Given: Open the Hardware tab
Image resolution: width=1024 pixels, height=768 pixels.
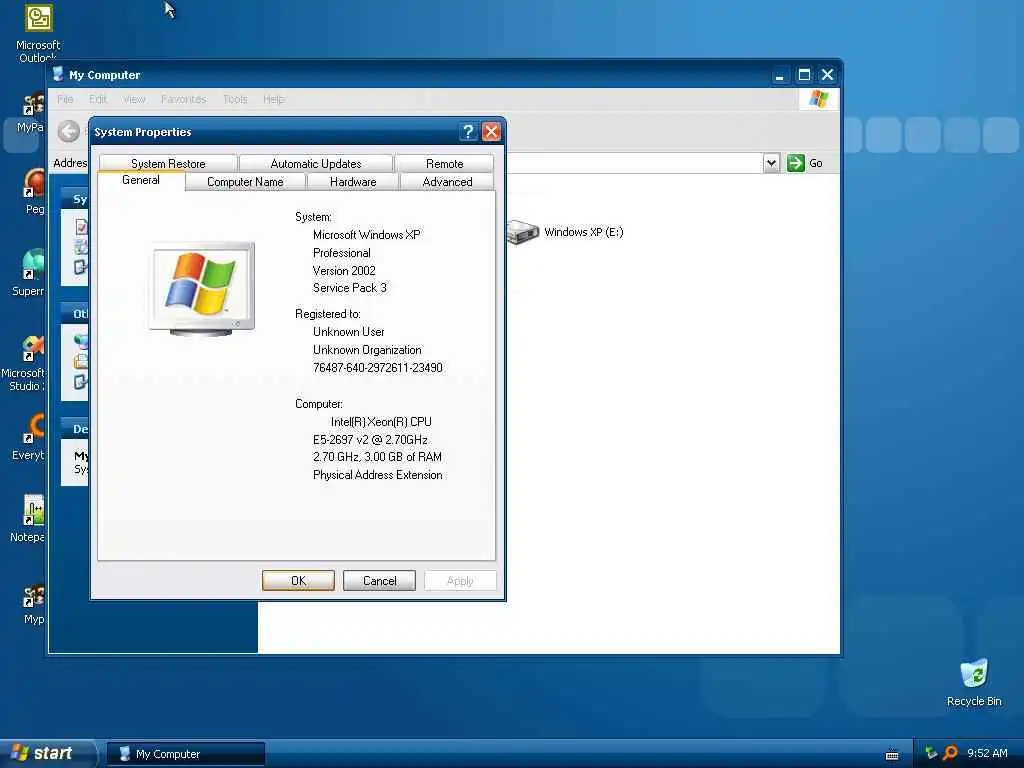Looking at the screenshot, I should [353, 182].
